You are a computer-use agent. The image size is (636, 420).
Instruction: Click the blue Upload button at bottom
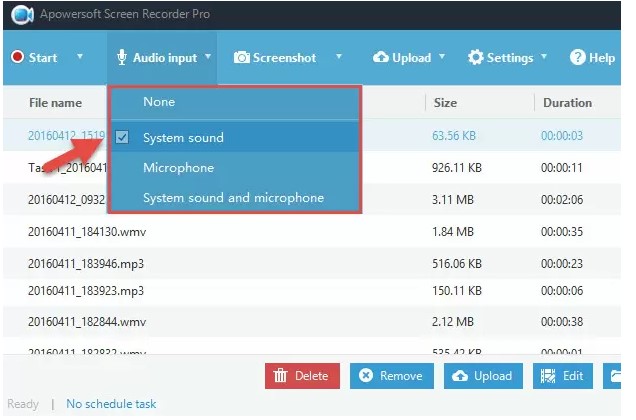pyautogui.click(x=483, y=376)
